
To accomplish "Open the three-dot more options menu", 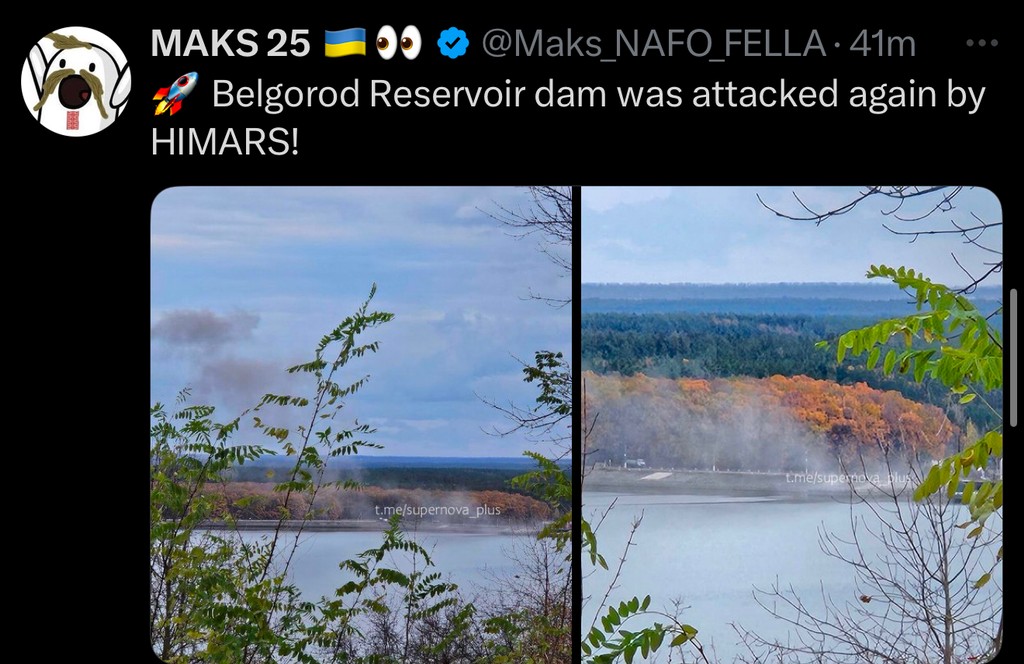I will 982,43.
